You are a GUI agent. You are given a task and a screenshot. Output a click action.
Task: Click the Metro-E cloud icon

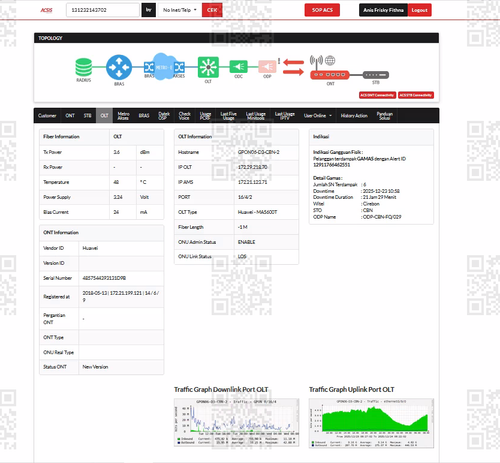(x=164, y=67)
